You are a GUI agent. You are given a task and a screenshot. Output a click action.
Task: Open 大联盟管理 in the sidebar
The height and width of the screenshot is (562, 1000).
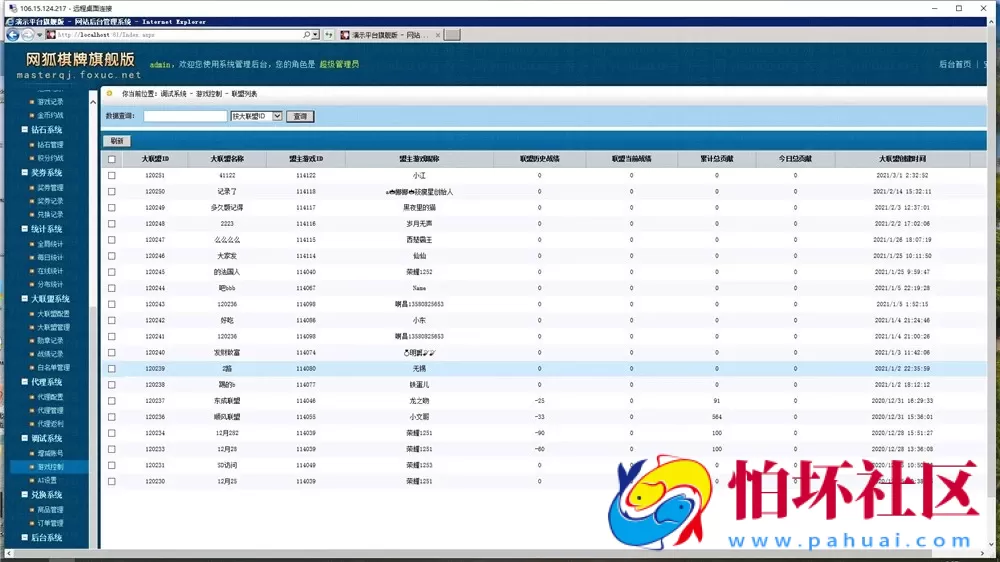coord(54,327)
